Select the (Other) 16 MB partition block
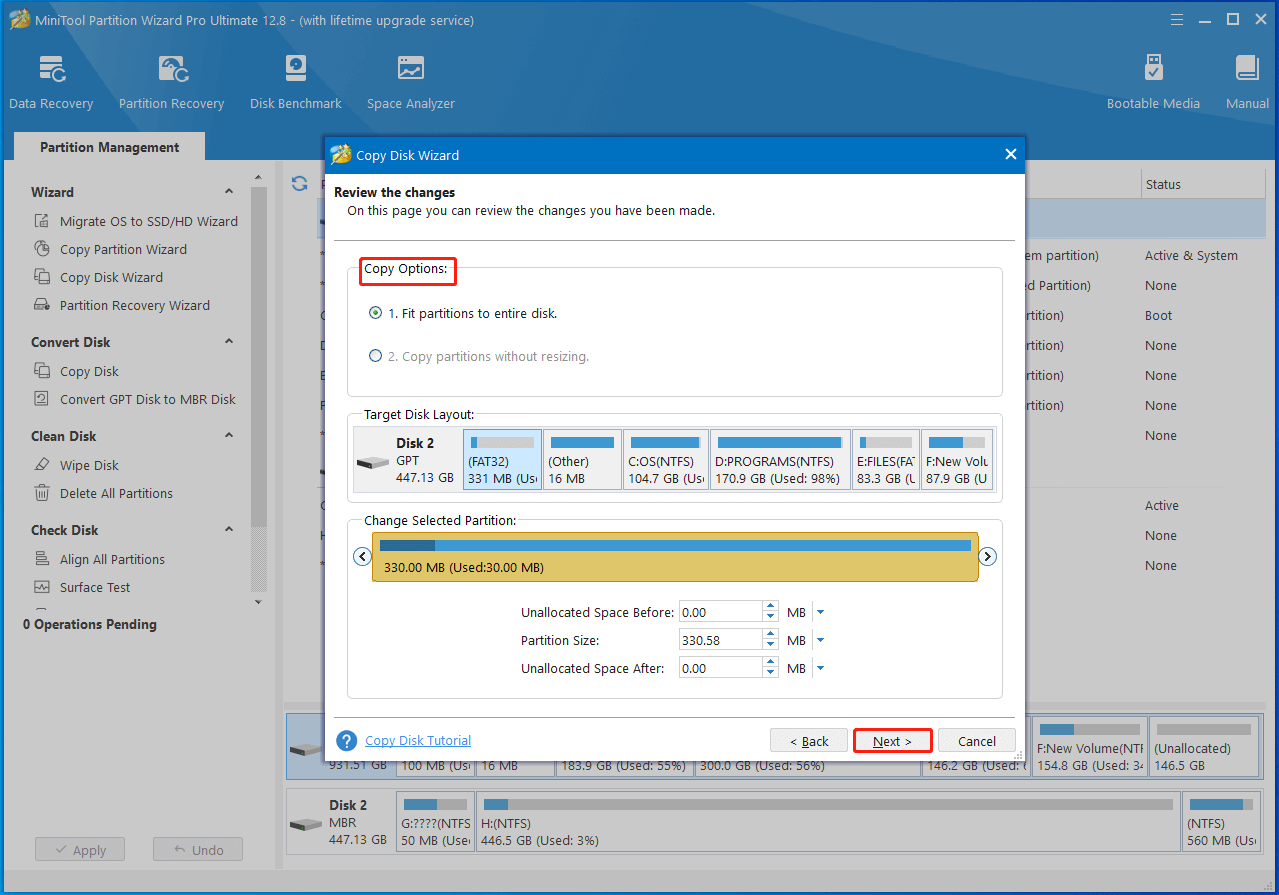This screenshot has width=1279, height=895. pyautogui.click(x=582, y=459)
